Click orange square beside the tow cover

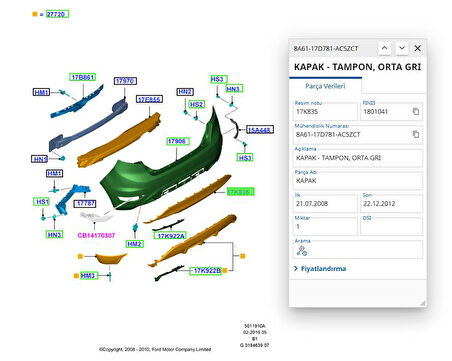click(x=80, y=256)
